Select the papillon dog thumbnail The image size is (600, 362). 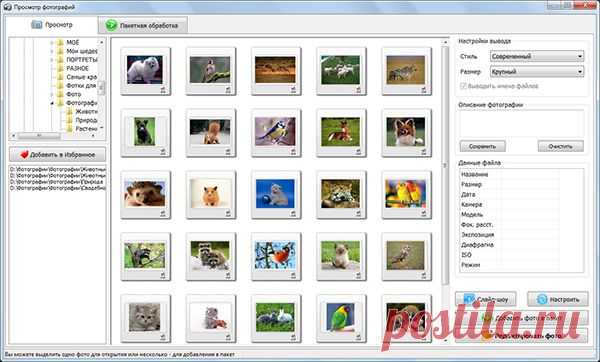406,132
